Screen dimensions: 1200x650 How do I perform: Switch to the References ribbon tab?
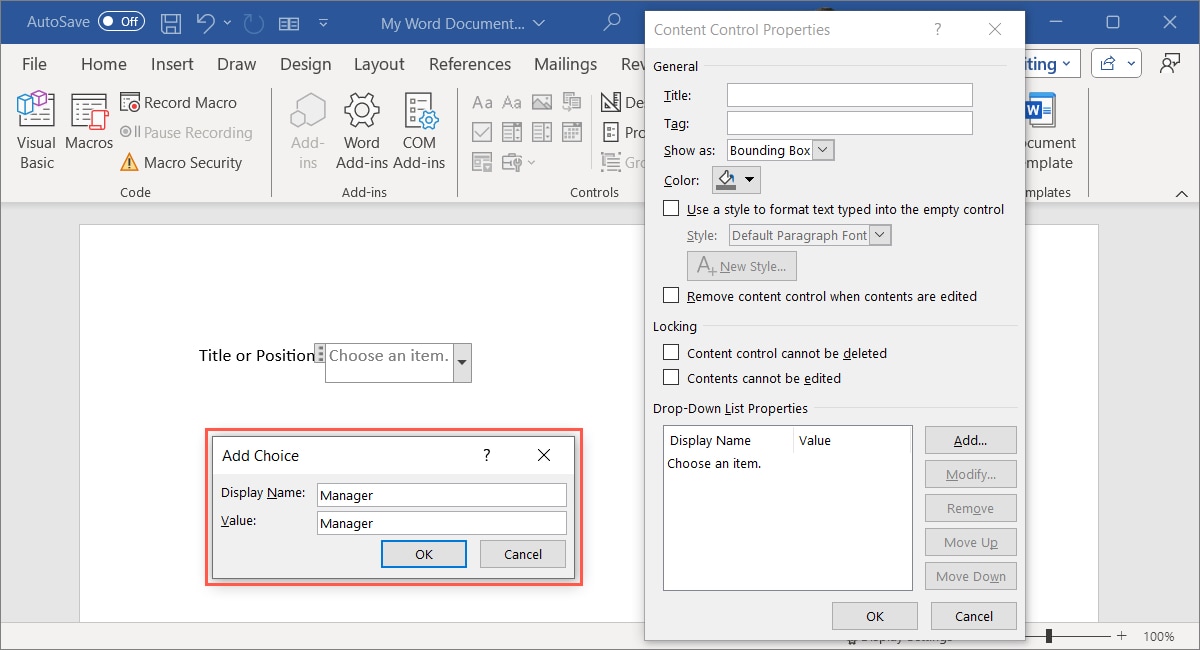click(470, 63)
